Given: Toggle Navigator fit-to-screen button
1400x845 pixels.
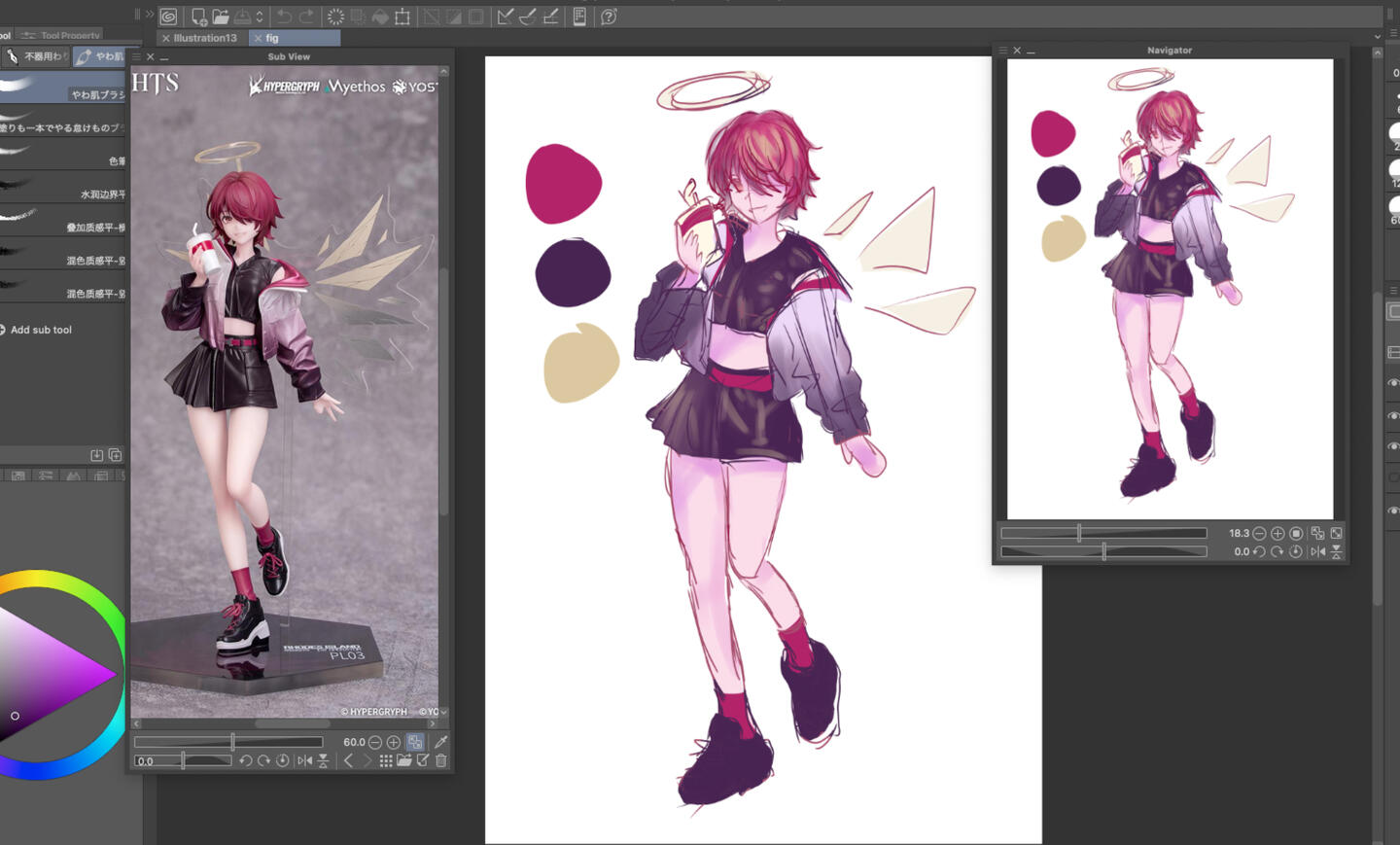Looking at the screenshot, I should 1317,533.
